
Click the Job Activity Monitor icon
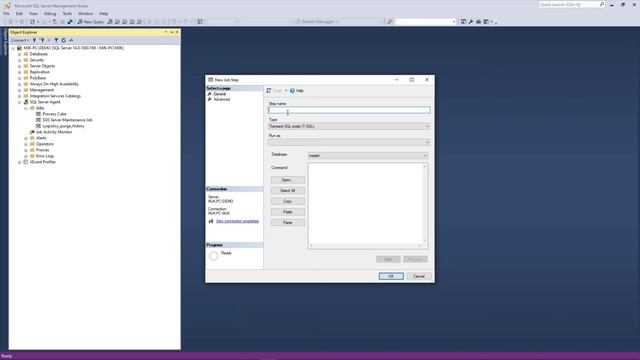pyautogui.click(x=32, y=132)
